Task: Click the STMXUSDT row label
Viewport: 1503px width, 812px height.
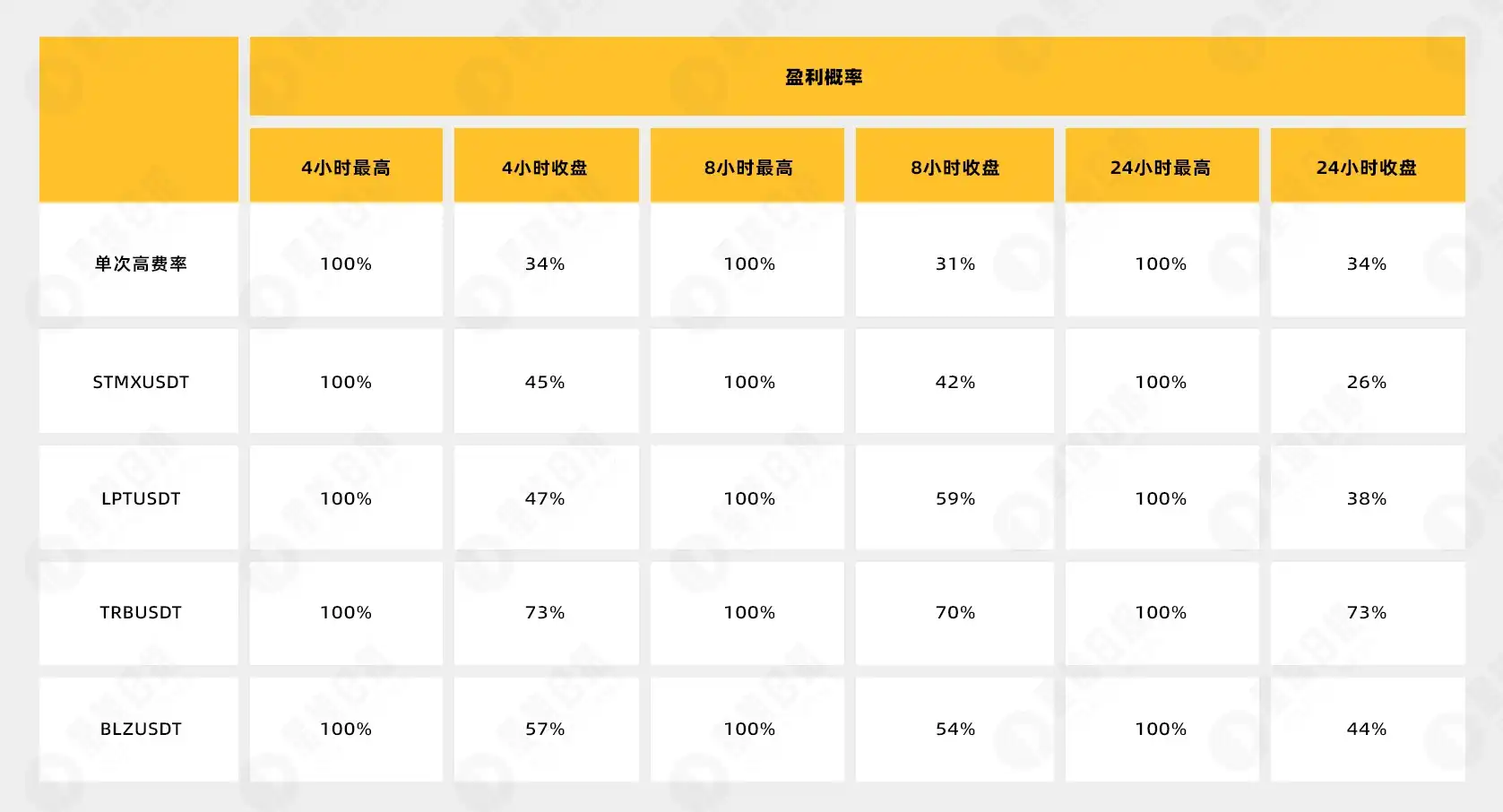Action: (x=141, y=382)
